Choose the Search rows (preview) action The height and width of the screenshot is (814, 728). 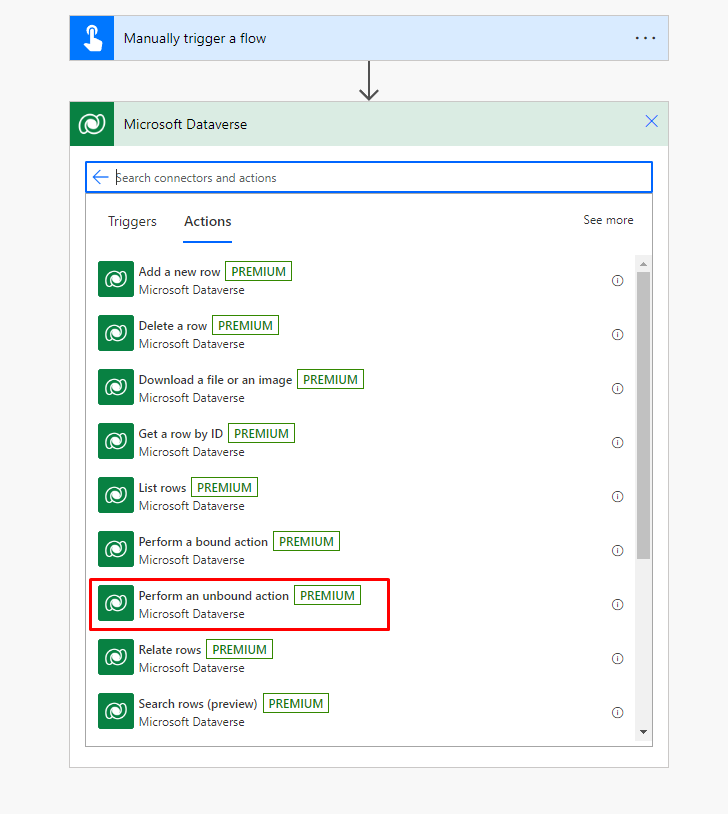coord(198,703)
